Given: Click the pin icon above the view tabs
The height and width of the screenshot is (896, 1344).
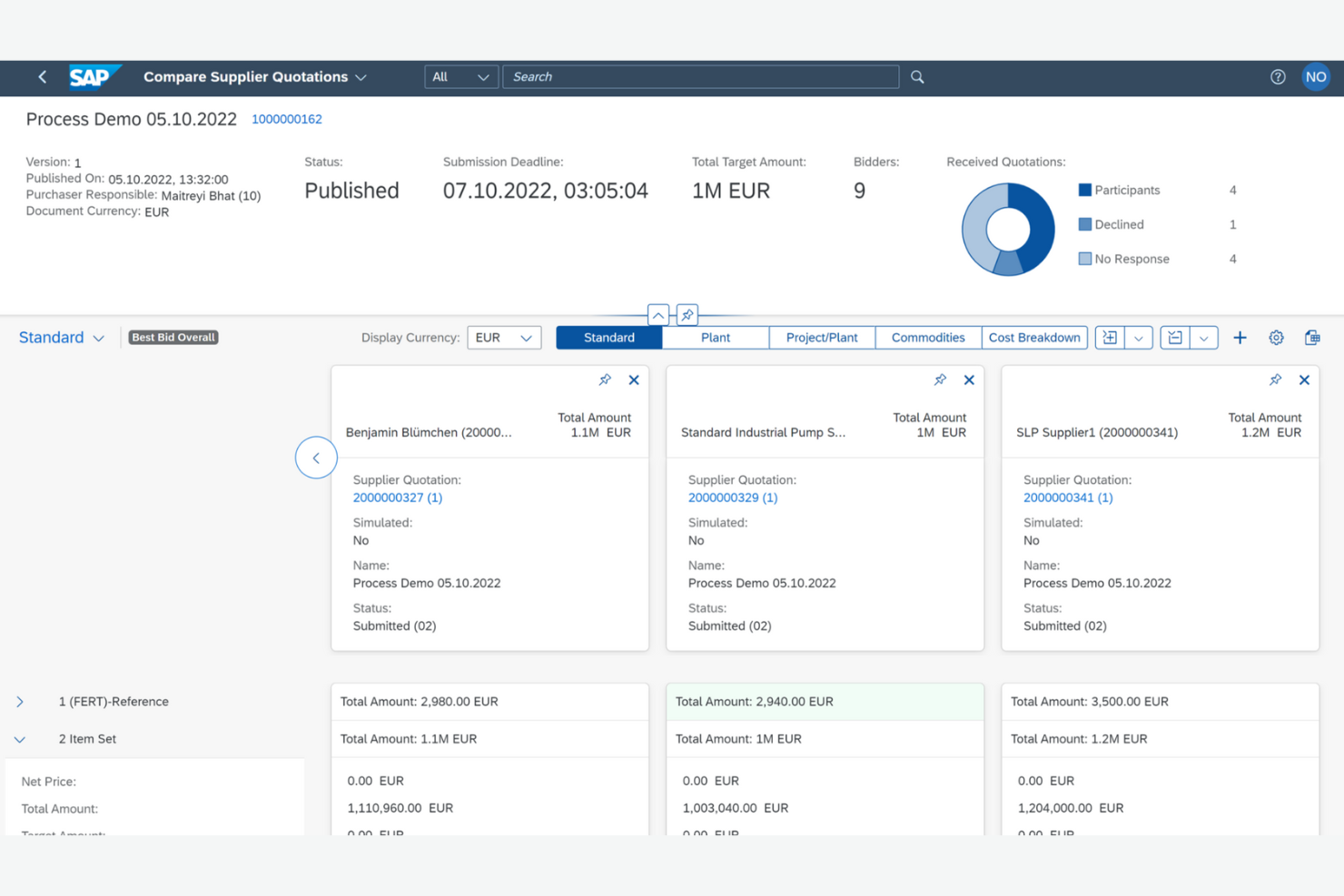Looking at the screenshot, I should [687, 315].
